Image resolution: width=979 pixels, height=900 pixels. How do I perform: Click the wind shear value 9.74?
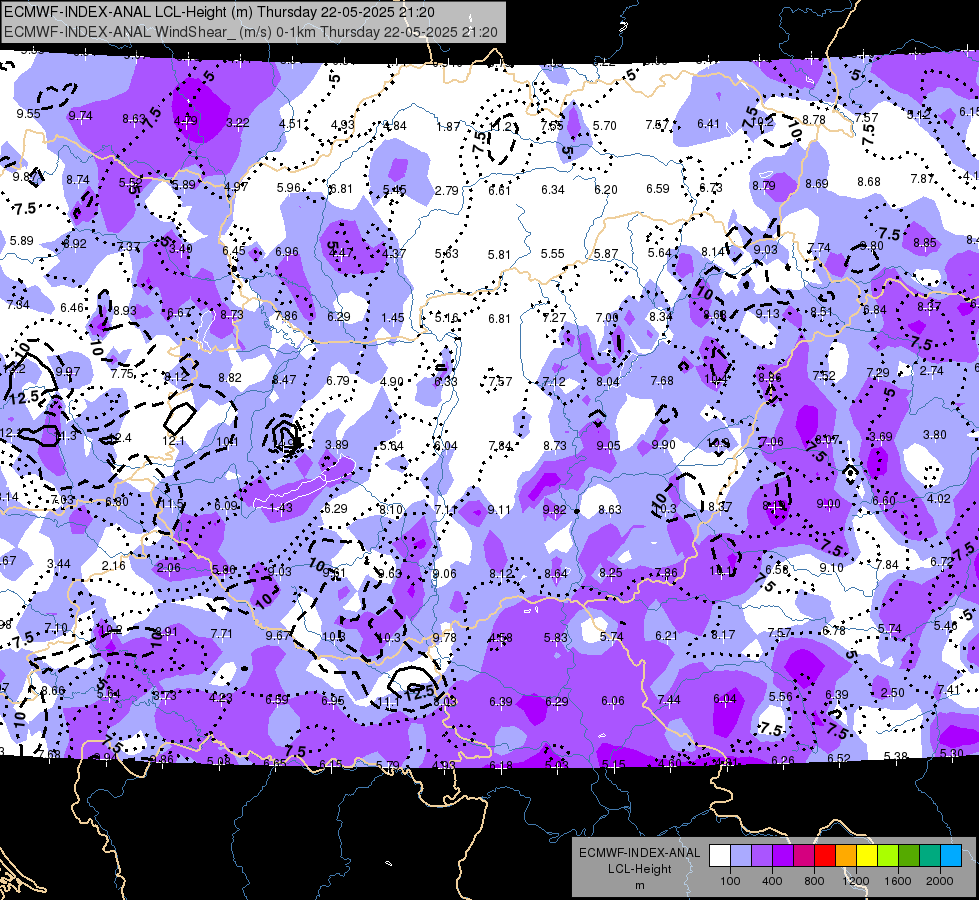[x=81, y=116]
